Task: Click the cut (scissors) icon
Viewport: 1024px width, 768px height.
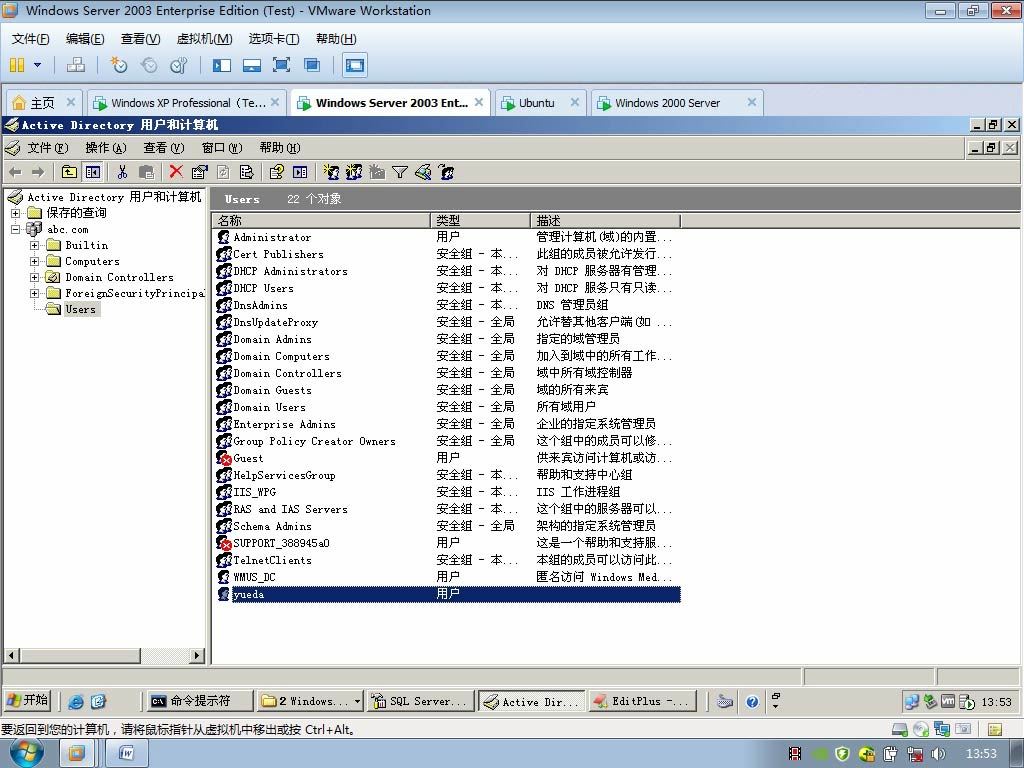Action: pyautogui.click(x=122, y=172)
